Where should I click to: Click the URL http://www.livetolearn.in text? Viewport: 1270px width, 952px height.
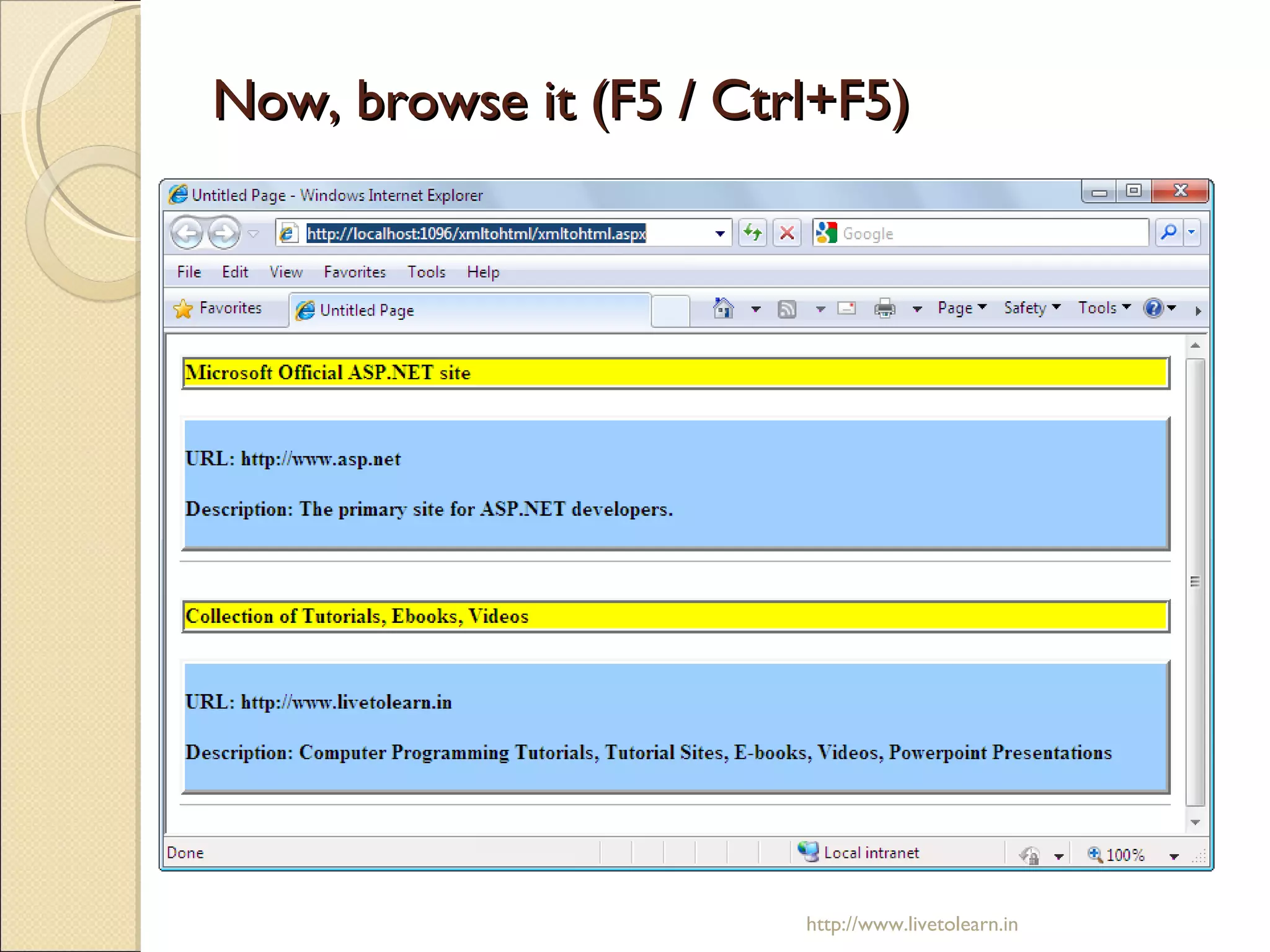(319, 702)
